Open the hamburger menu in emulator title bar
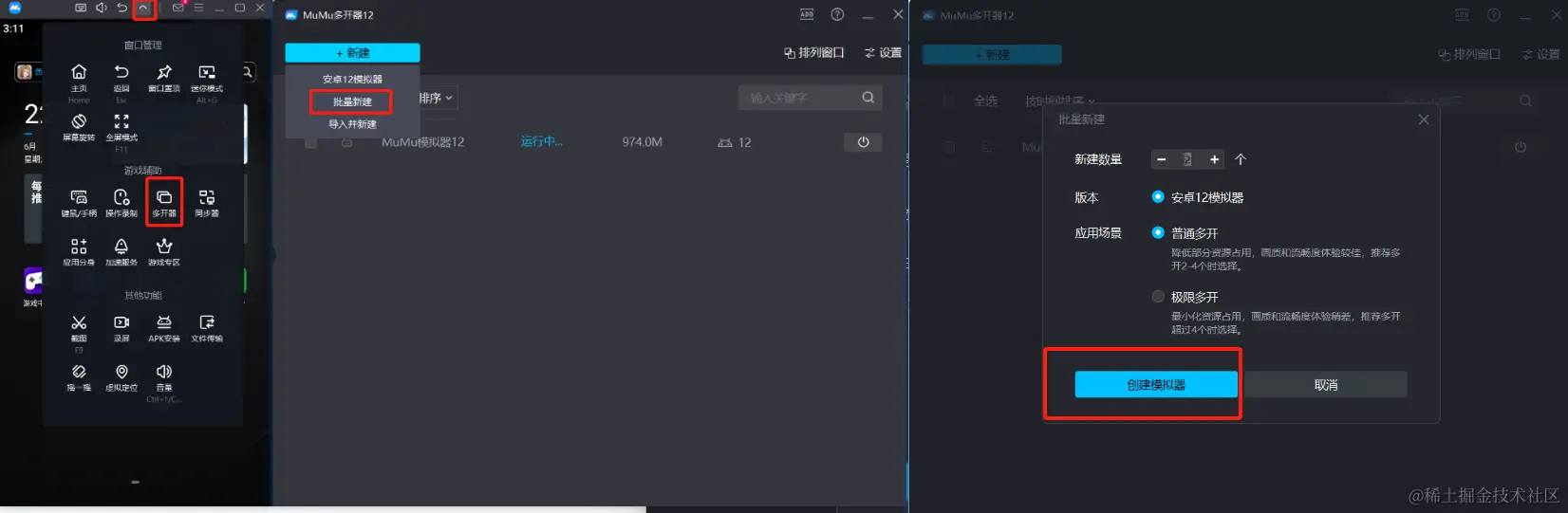 198,8
